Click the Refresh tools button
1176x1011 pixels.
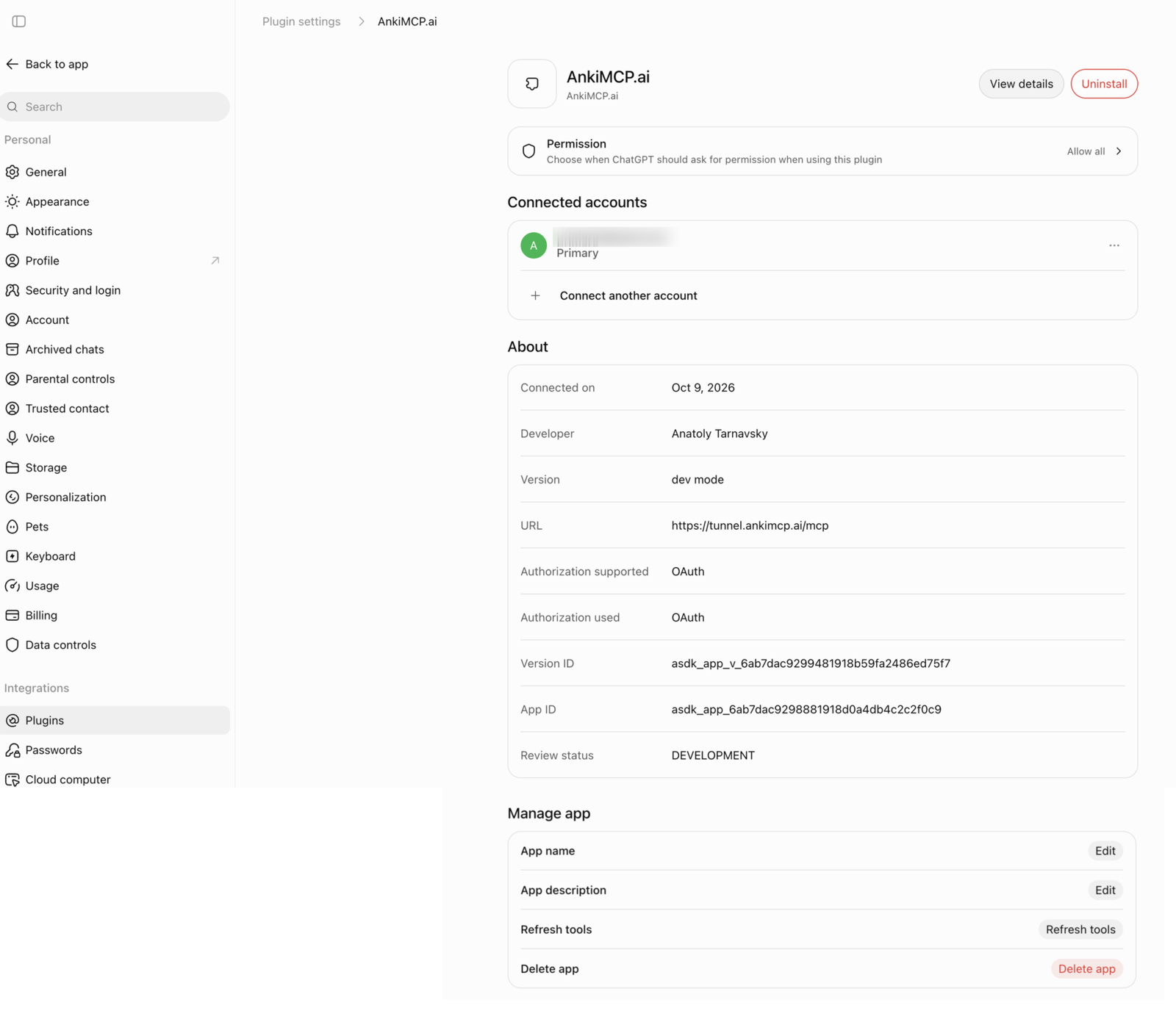[1080, 929]
